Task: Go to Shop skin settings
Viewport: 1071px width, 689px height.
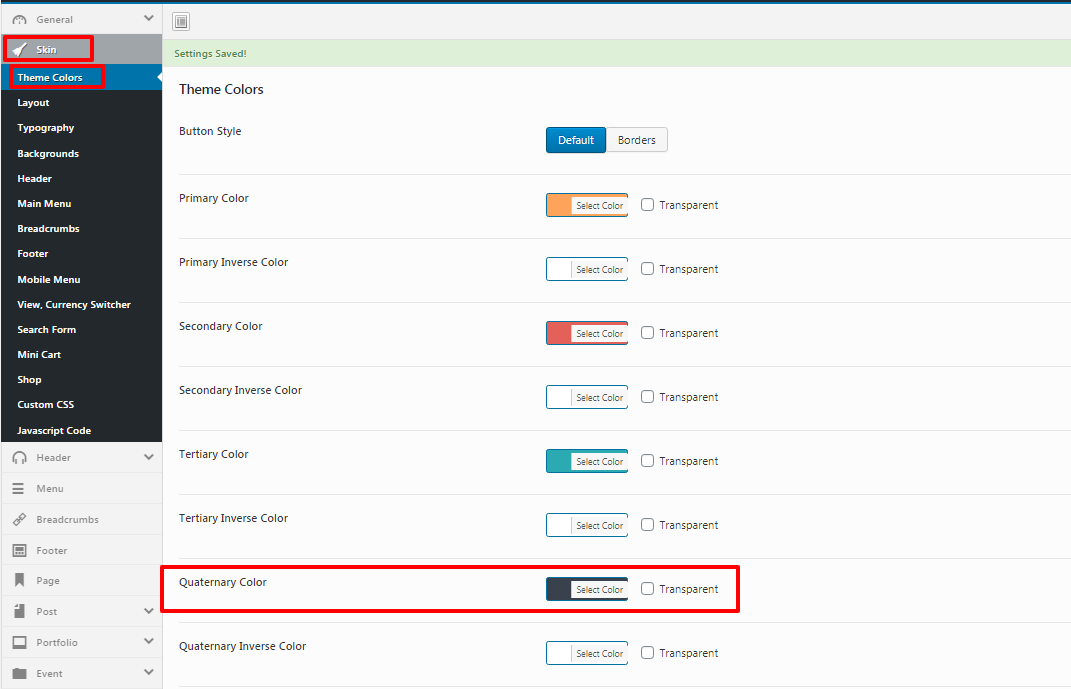Action: 81,380
